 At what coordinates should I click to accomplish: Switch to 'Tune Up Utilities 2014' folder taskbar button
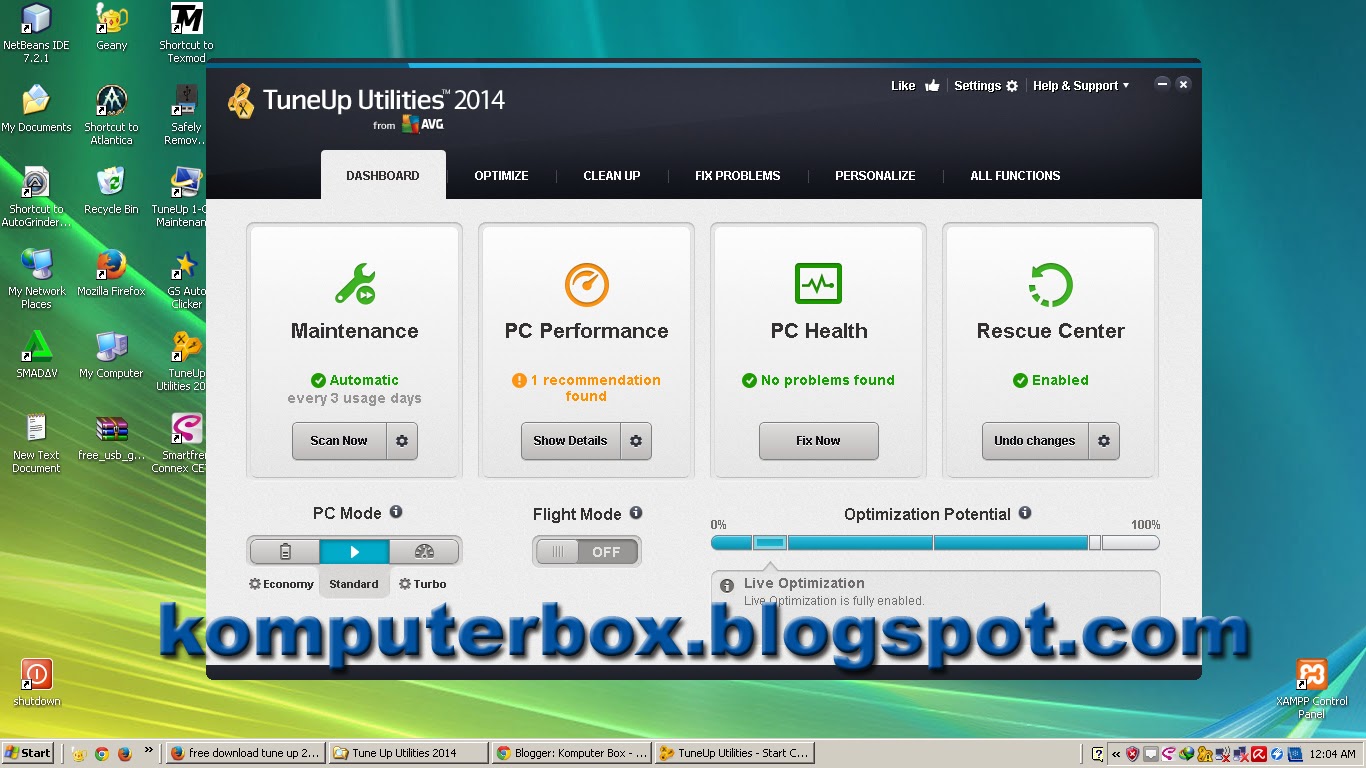coord(409,754)
